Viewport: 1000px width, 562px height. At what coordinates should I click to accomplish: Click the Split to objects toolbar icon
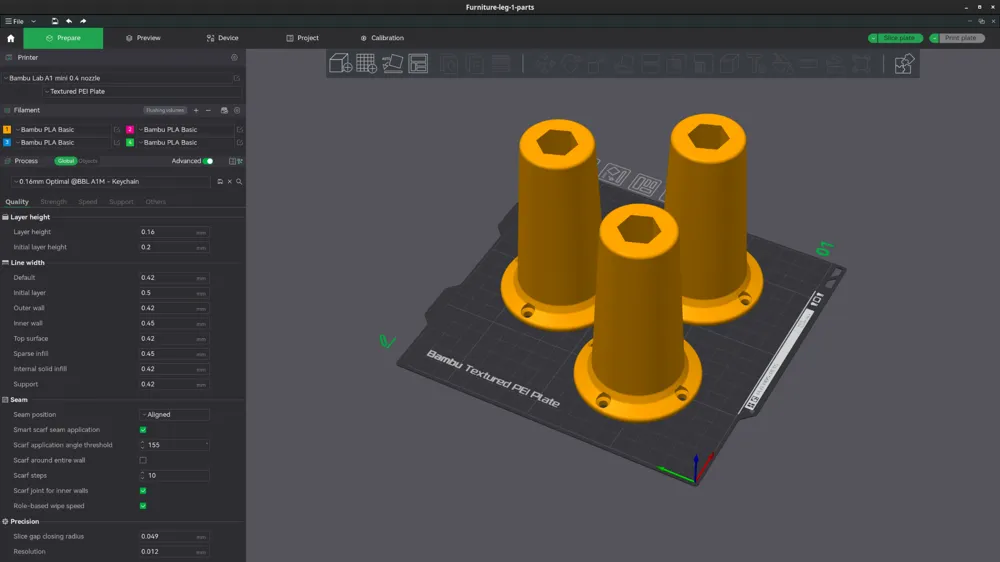(449, 64)
